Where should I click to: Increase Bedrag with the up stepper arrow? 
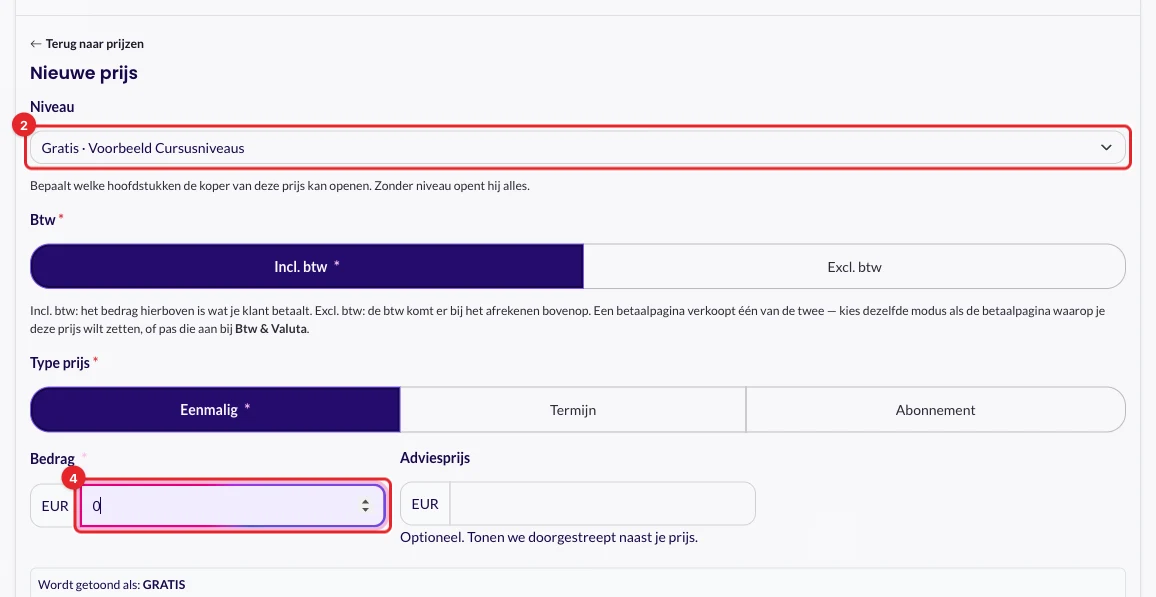[x=365, y=501]
